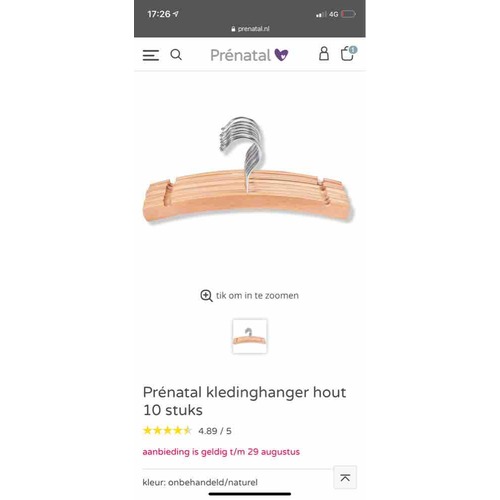Image resolution: width=500 pixels, height=500 pixels.
Task: Click the cart item count badge
Action: click(x=353, y=50)
